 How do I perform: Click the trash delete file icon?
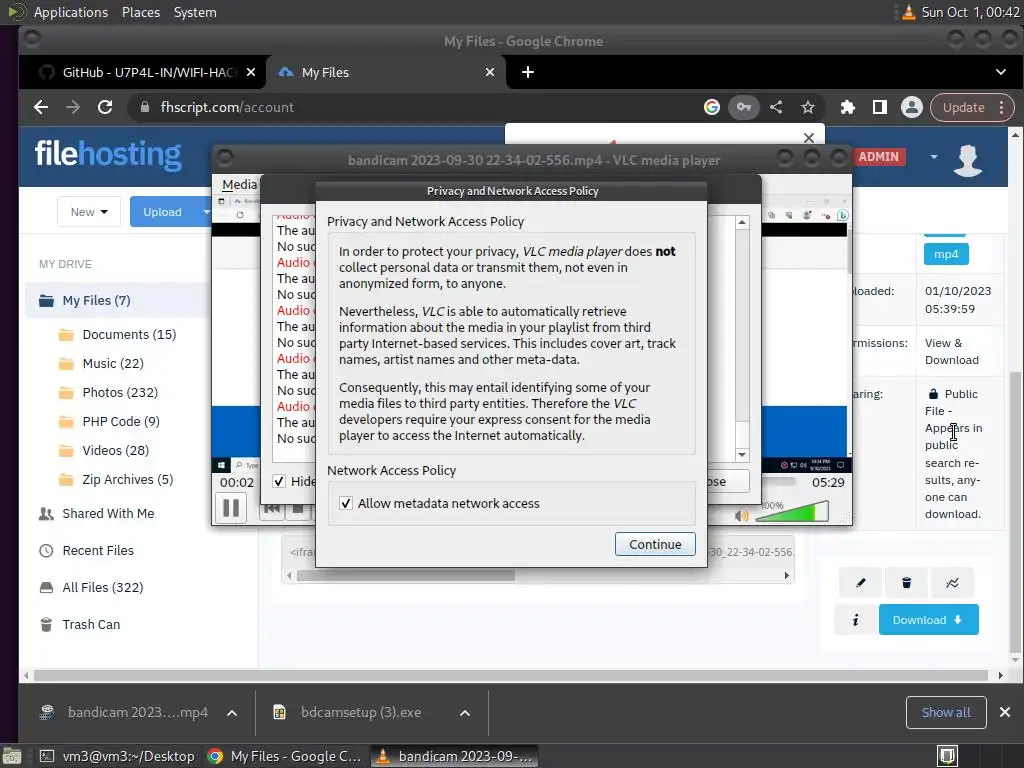point(906,583)
